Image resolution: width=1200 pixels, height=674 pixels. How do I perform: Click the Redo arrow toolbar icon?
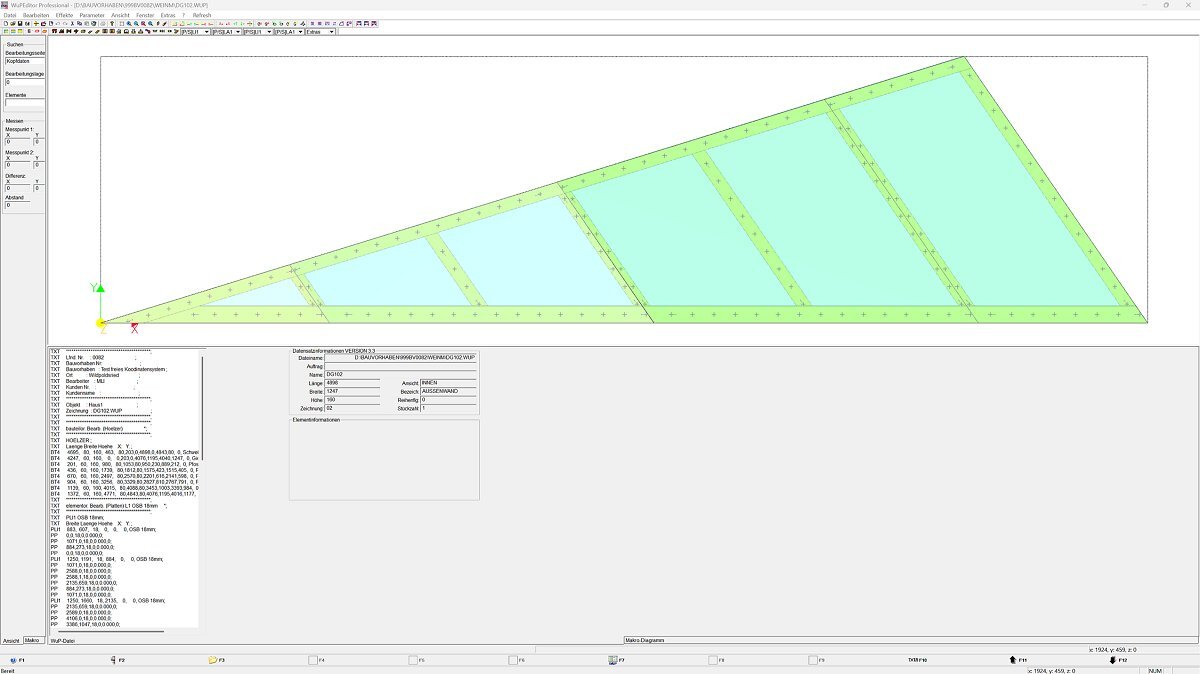pos(65,22)
